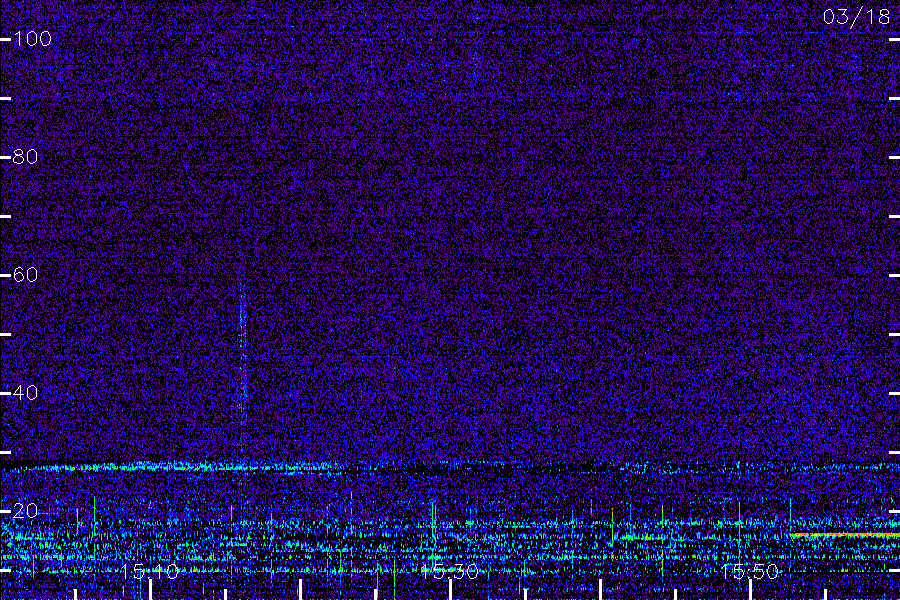Click the 60 frequency axis label
Viewport: 900px width, 600px height.
tap(26, 275)
